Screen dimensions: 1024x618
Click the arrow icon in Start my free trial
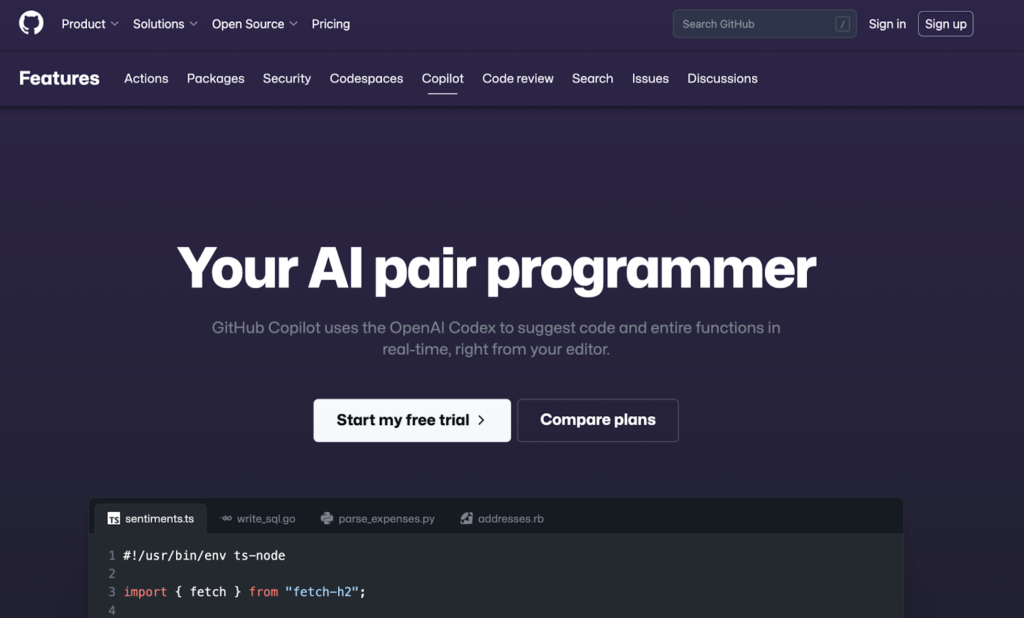481,420
